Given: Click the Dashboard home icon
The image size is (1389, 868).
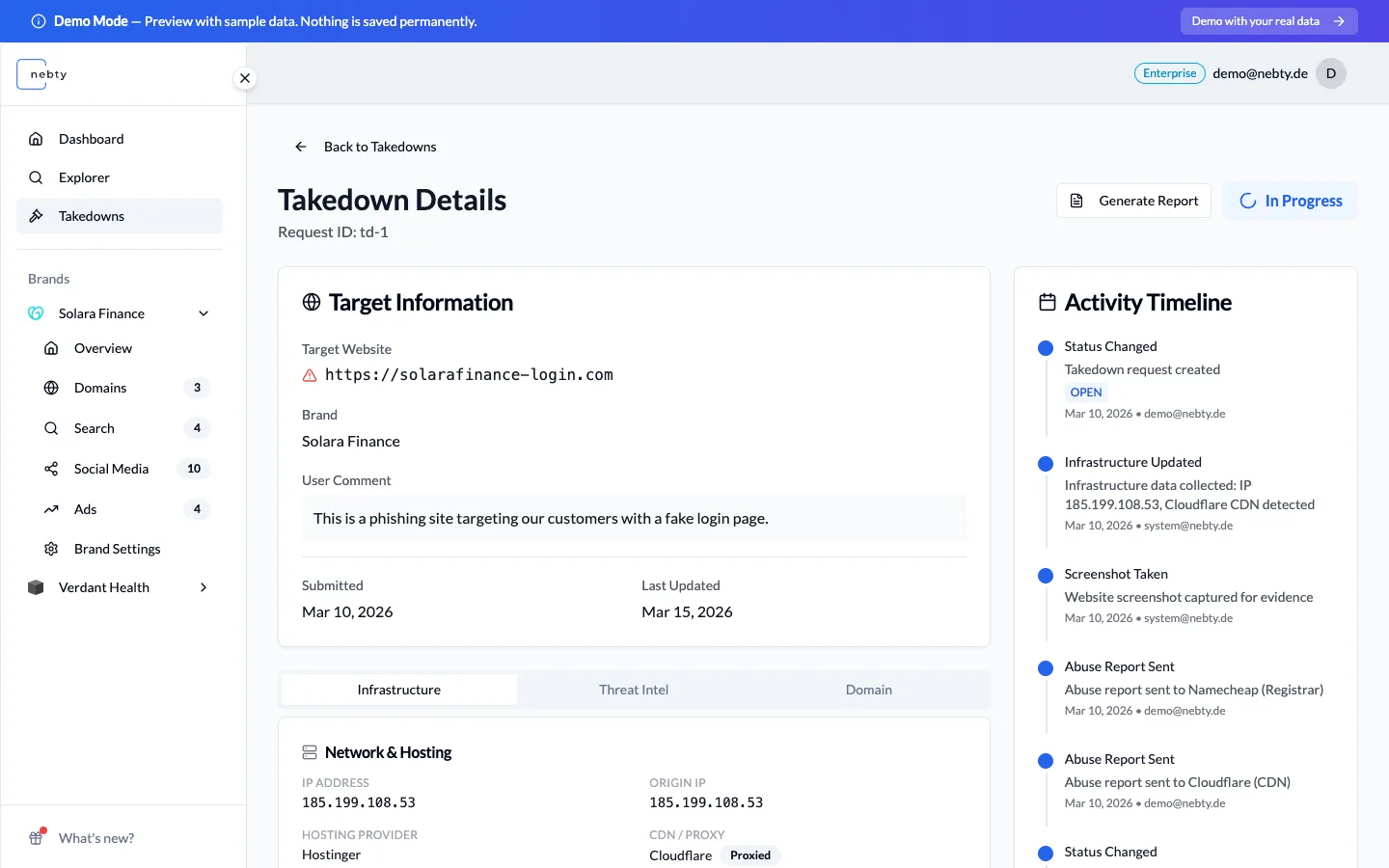Looking at the screenshot, I should (36, 139).
